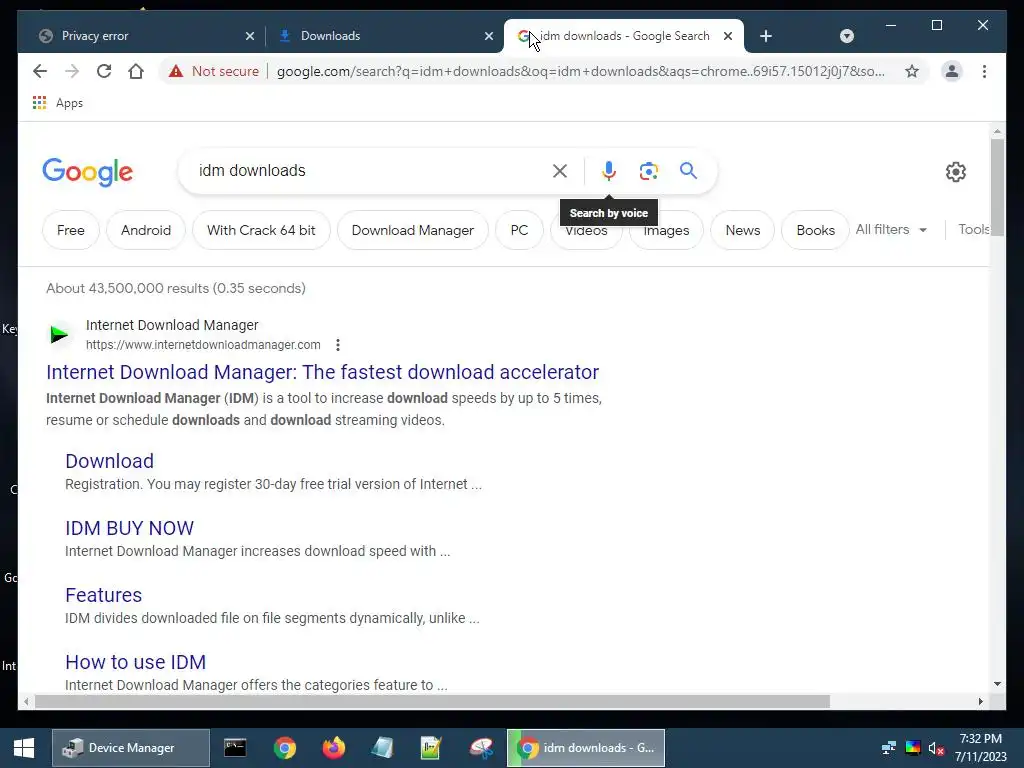Toggle the muted volume tray icon
Image resolution: width=1024 pixels, height=768 pixels.
[935, 748]
